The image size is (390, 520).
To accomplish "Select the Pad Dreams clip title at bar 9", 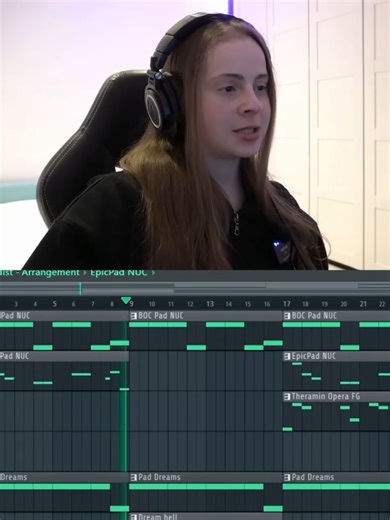I will (x=159, y=477).
